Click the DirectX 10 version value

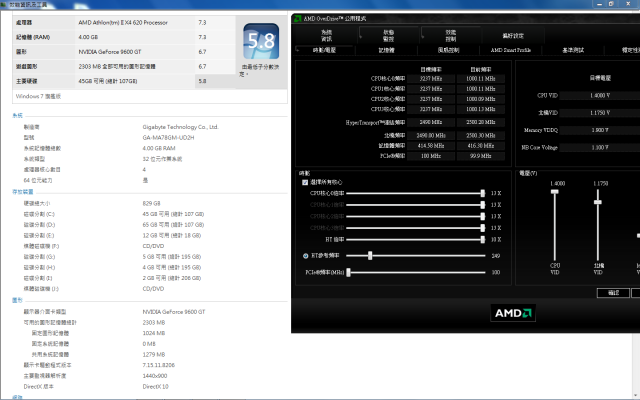coord(156,386)
